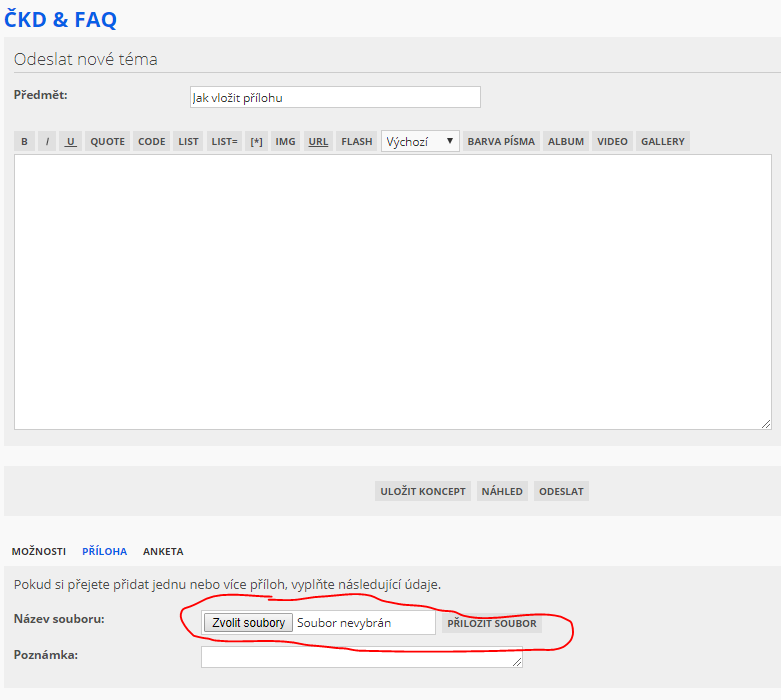781x700 pixels.
Task: Open the Výchozí font size dropdown
Action: pyautogui.click(x=420, y=142)
